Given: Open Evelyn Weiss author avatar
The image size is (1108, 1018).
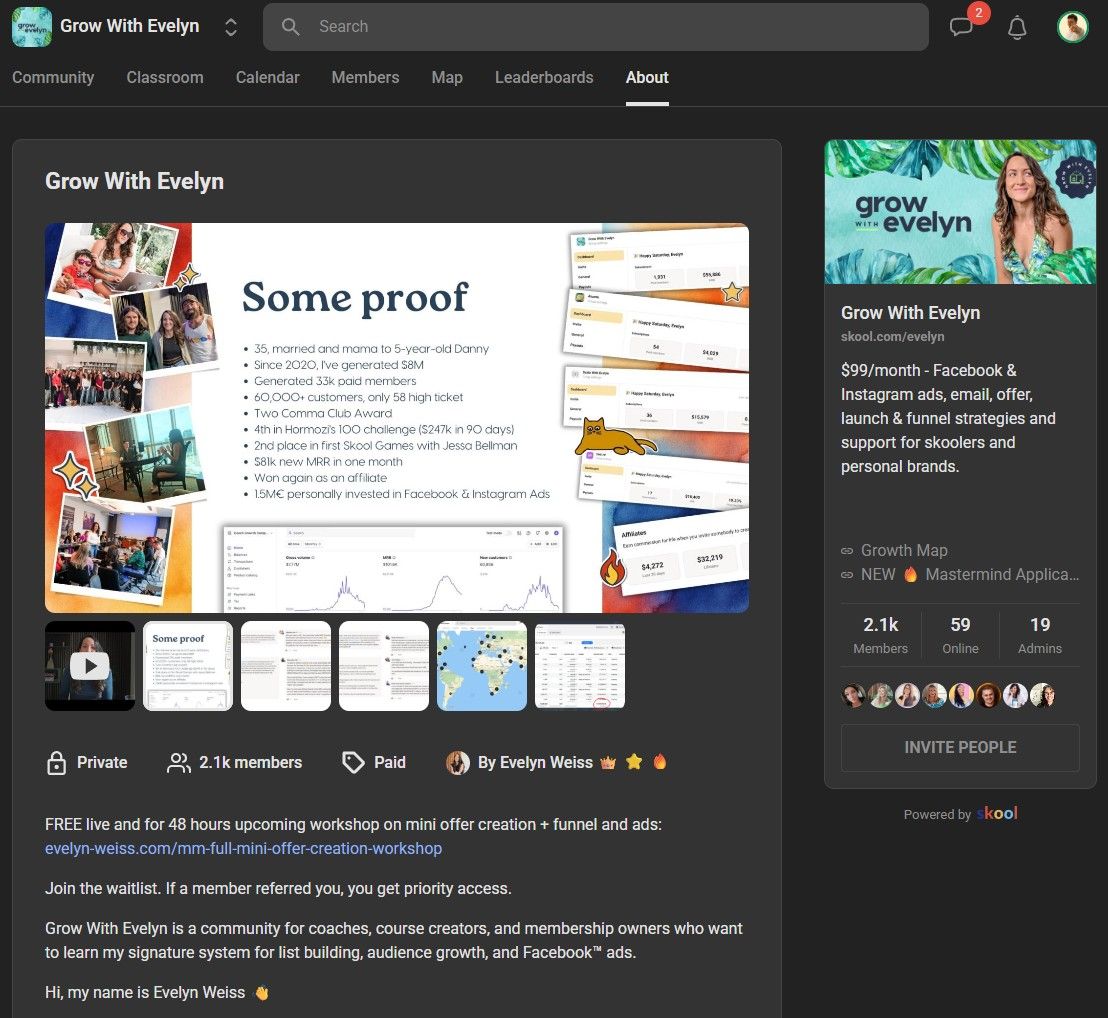Looking at the screenshot, I should 458,763.
